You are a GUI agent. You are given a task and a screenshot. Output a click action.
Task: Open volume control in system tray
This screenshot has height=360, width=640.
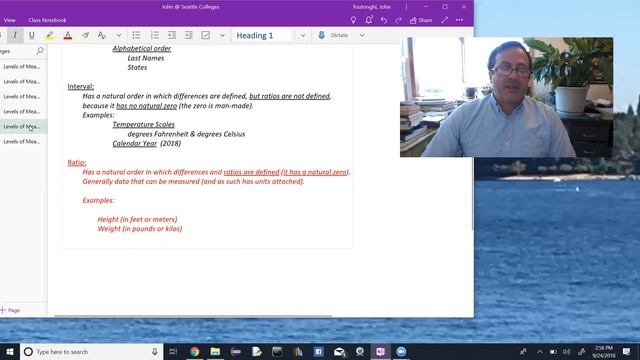pyautogui.click(x=567, y=351)
